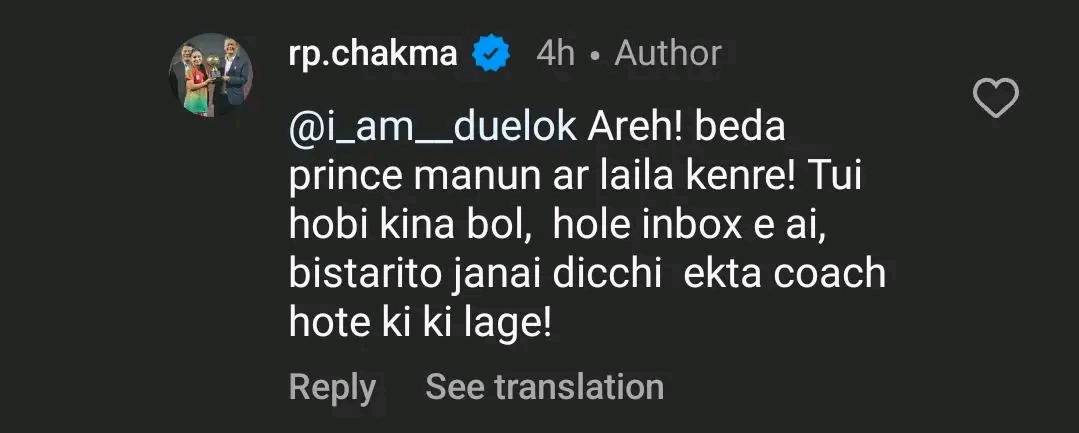Open the rp.chakma username profile link
The width and height of the screenshot is (1079, 433).
tap(372, 53)
